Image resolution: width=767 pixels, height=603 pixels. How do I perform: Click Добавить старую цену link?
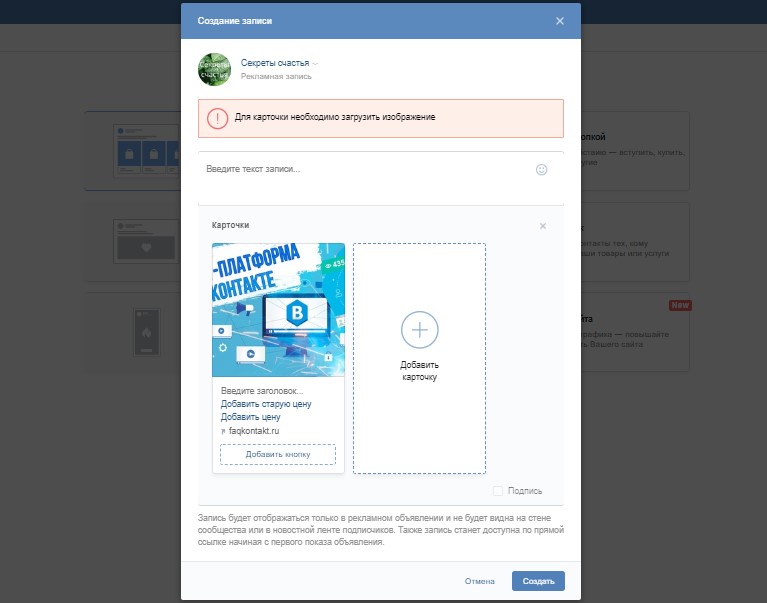266,404
